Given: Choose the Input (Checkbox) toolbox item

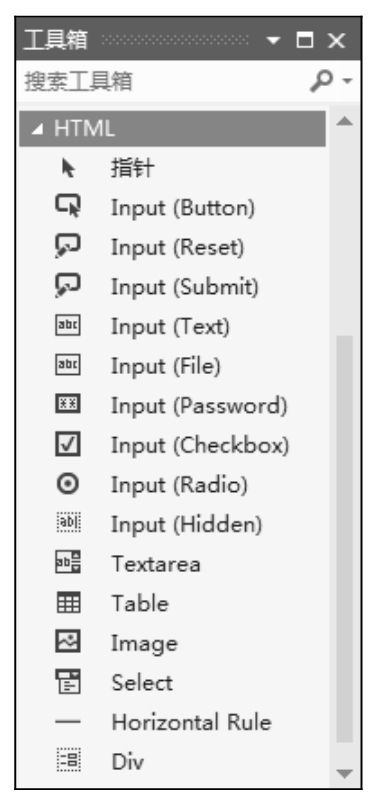Looking at the screenshot, I should coord(173,445).
